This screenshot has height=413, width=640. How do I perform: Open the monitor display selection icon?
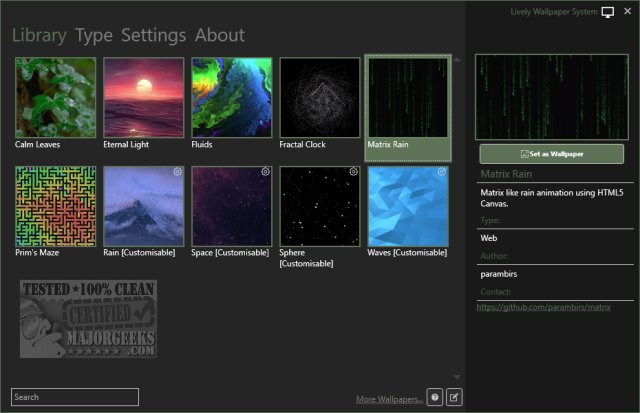click(607, 12)
